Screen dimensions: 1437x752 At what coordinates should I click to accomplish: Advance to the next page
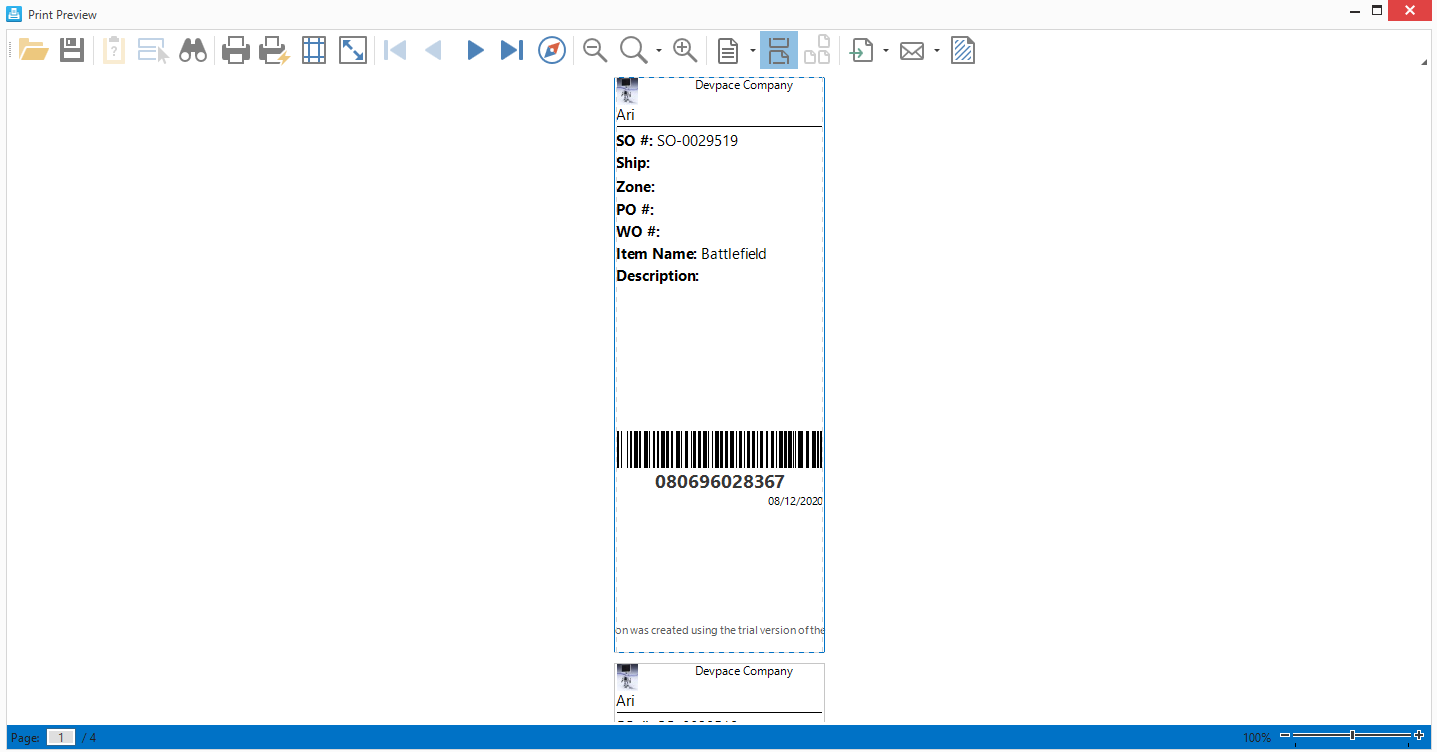[x=475, y=50]
